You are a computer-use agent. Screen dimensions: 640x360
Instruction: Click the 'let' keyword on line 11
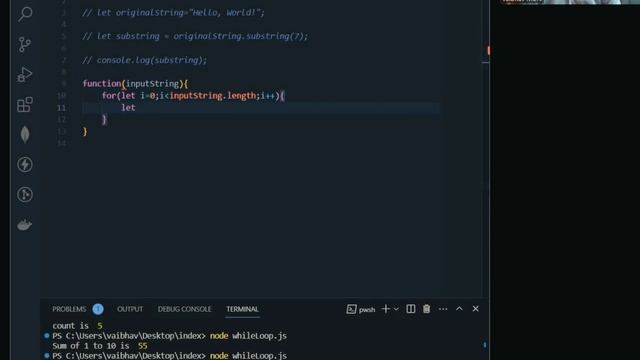[x=128, y=108]
